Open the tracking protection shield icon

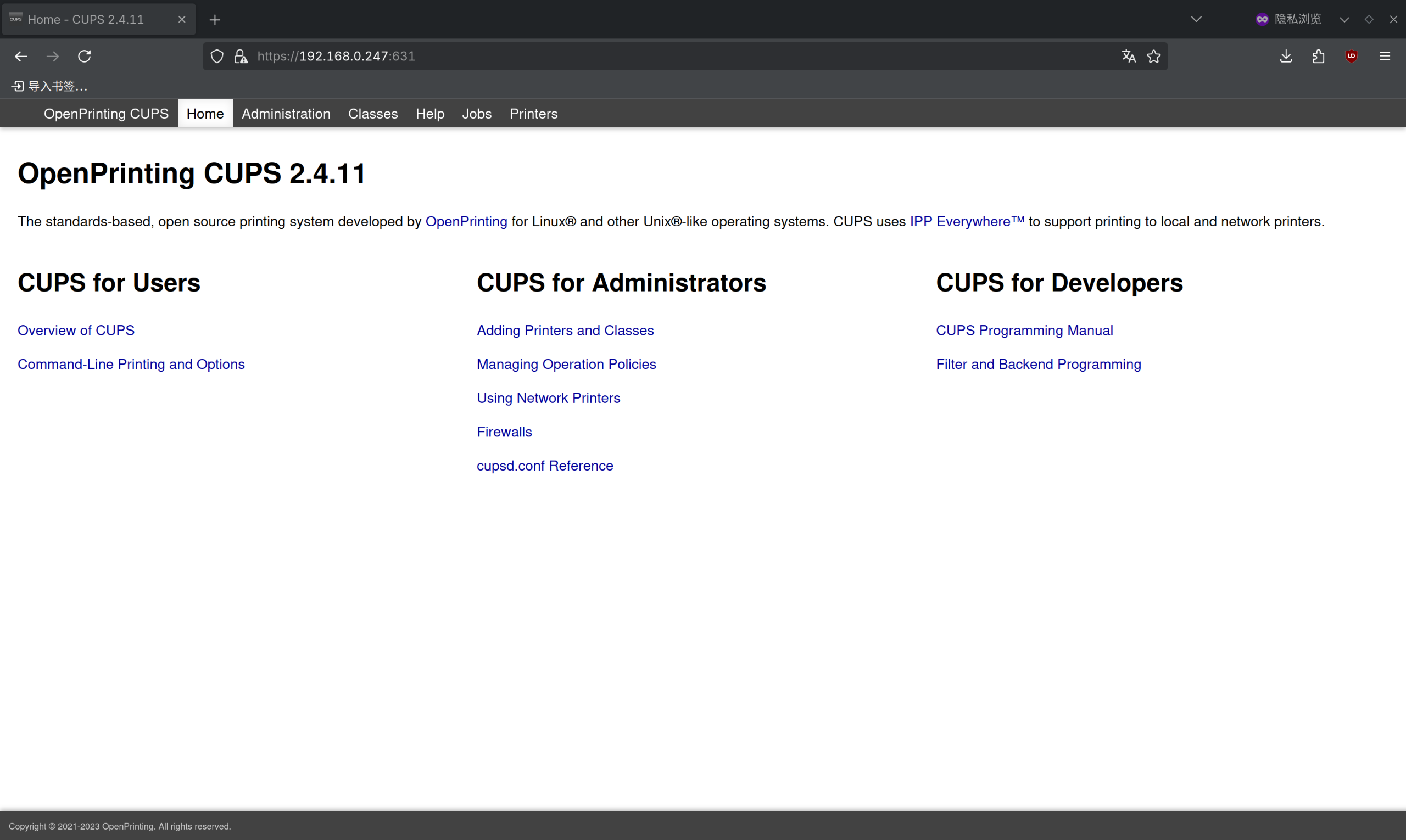(217, 56)
